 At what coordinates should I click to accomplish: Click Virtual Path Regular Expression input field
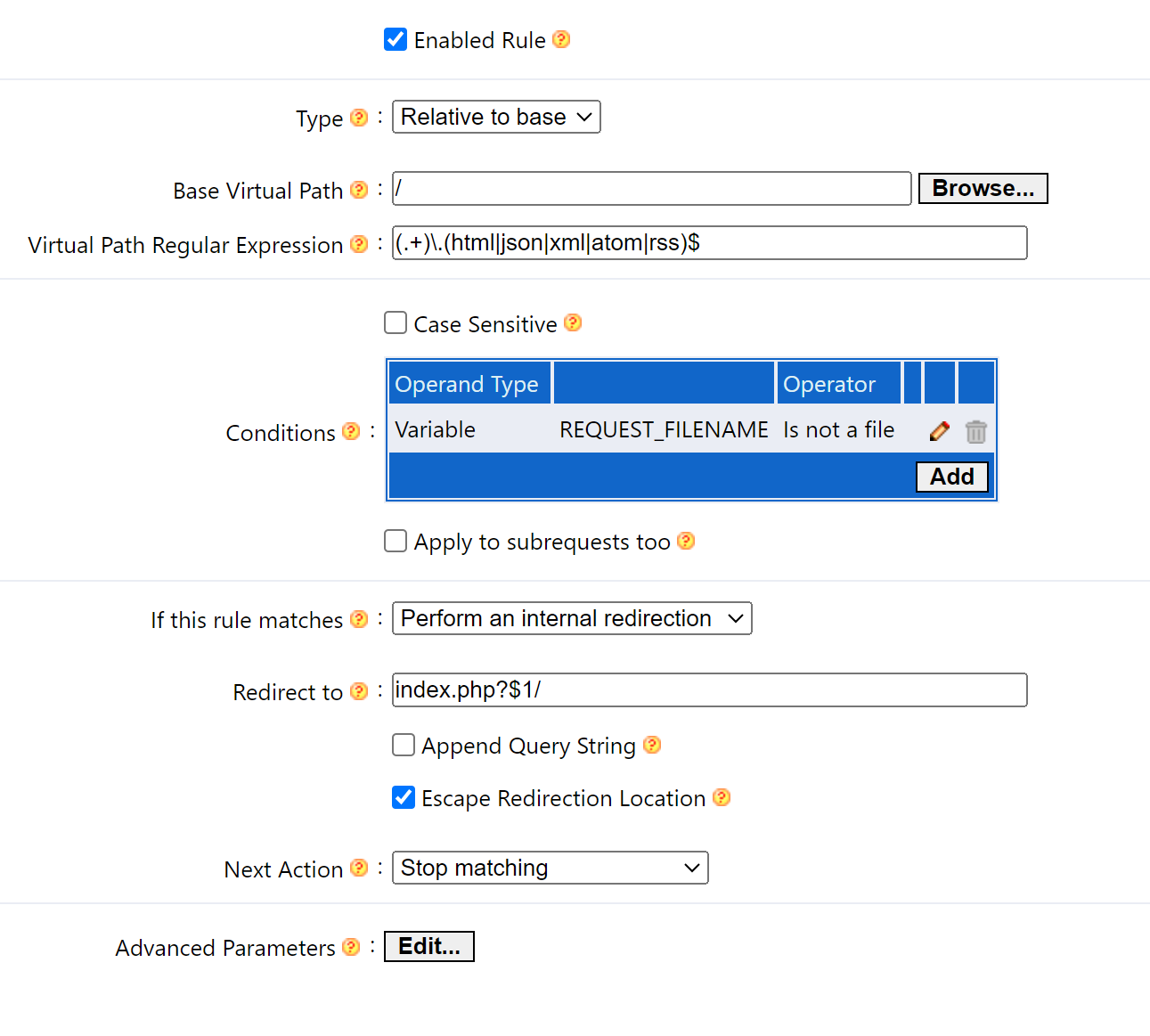710,243
